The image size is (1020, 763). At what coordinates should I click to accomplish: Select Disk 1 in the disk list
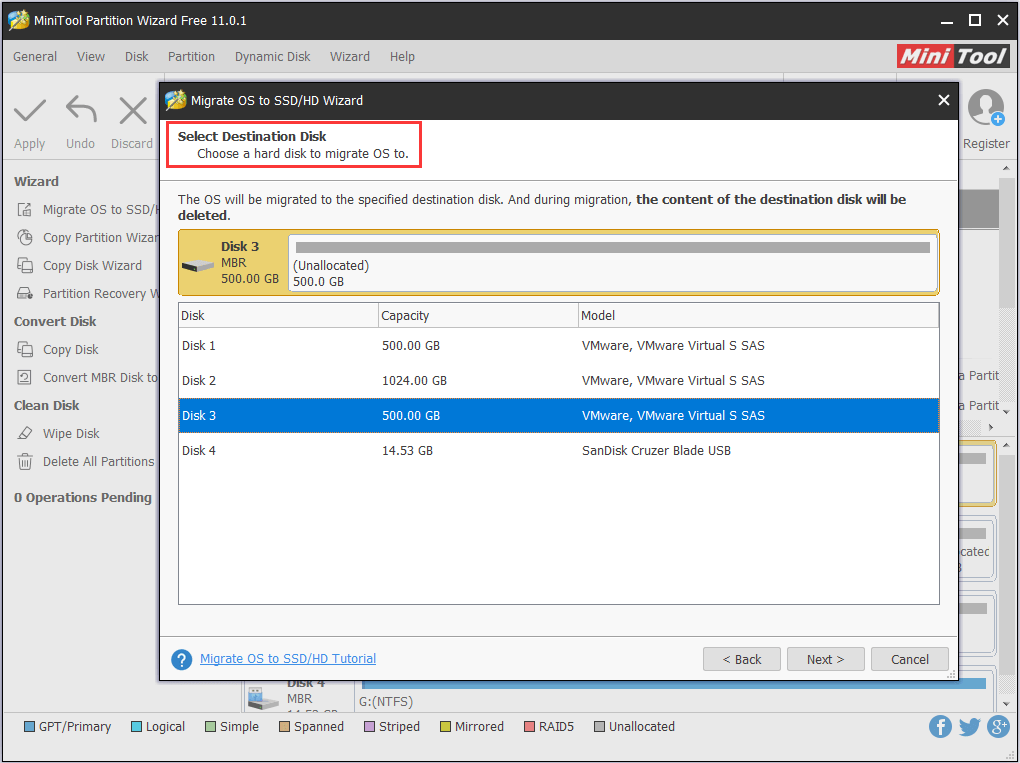(x=558, y=346)
